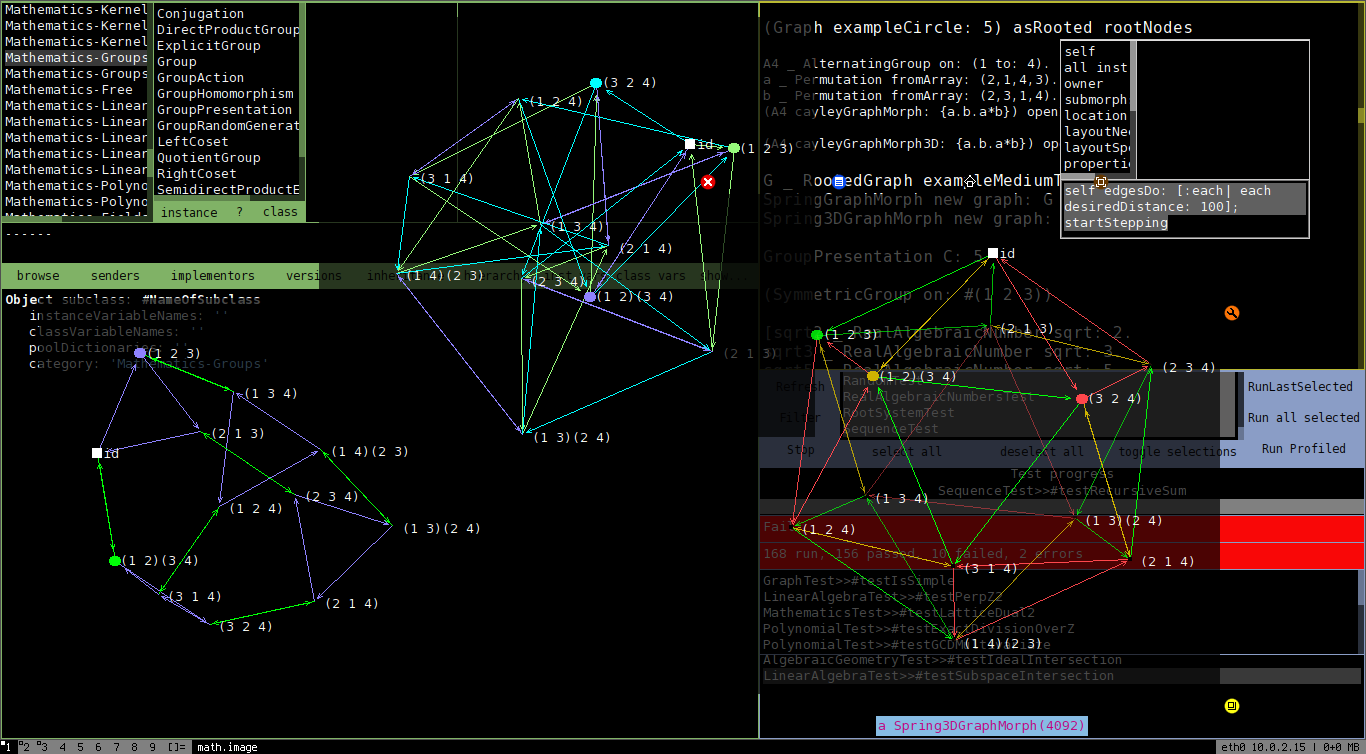This screenshot has width=1366, height=754.
Task: Select the white id square in center graph
Action: [x=690, y=144]
